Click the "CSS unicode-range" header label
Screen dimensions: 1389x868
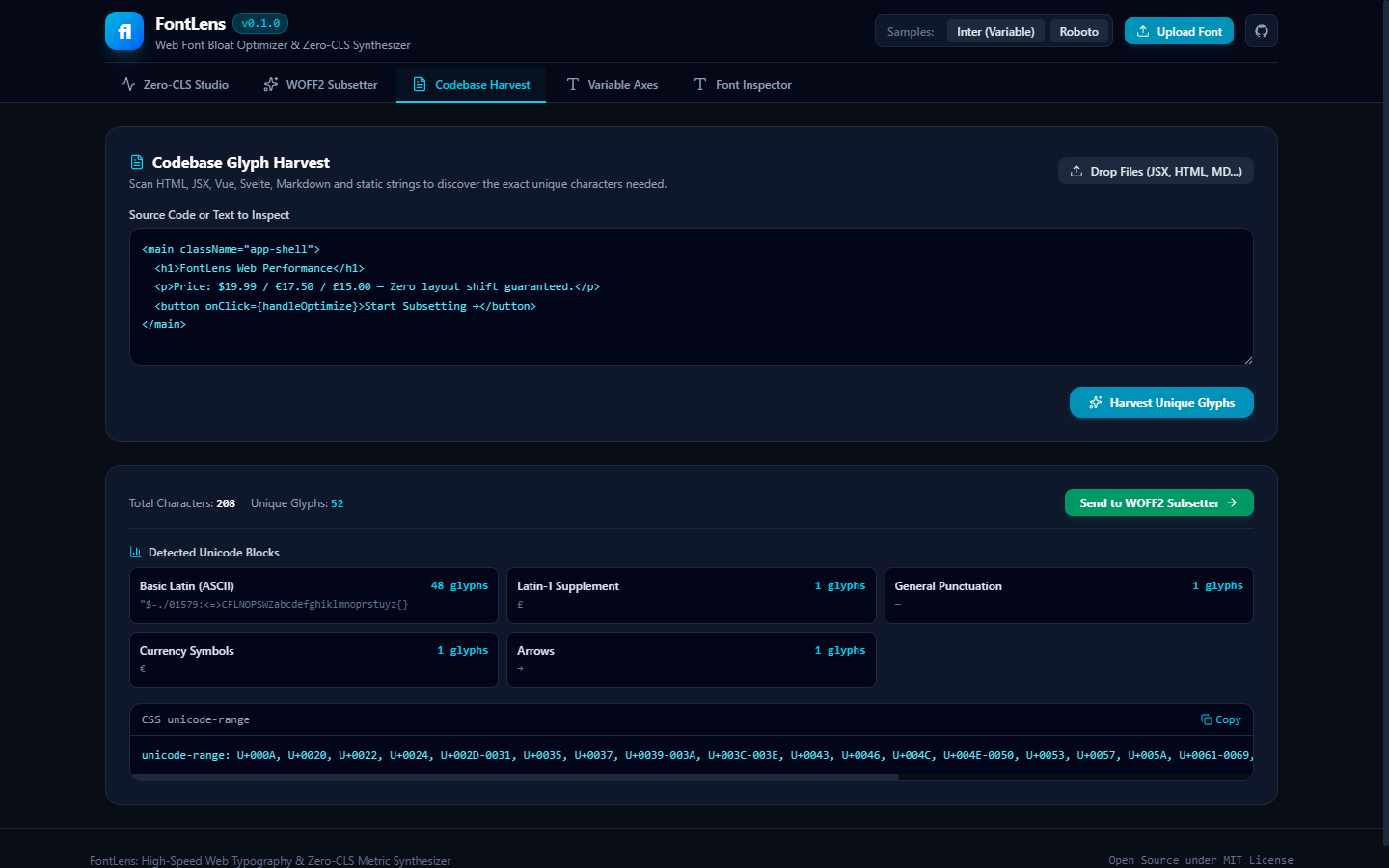click(x=196, y=719)
